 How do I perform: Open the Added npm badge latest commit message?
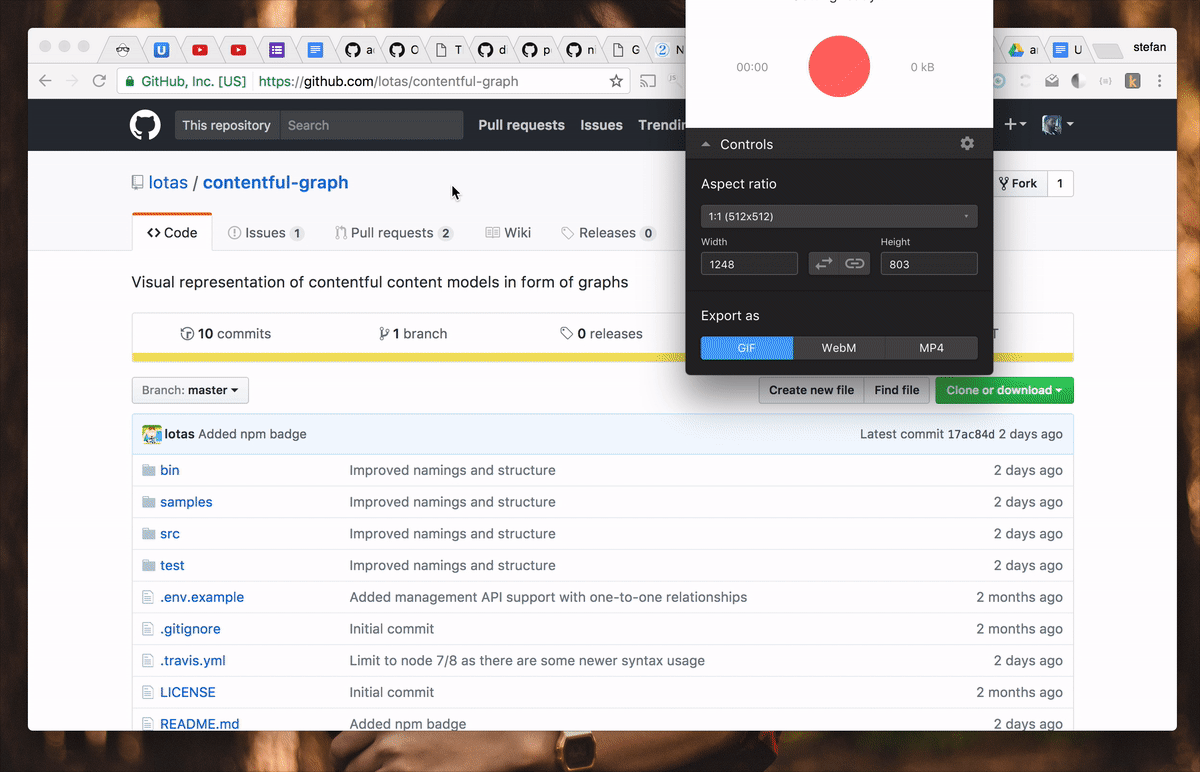click(x=252, y=434)
